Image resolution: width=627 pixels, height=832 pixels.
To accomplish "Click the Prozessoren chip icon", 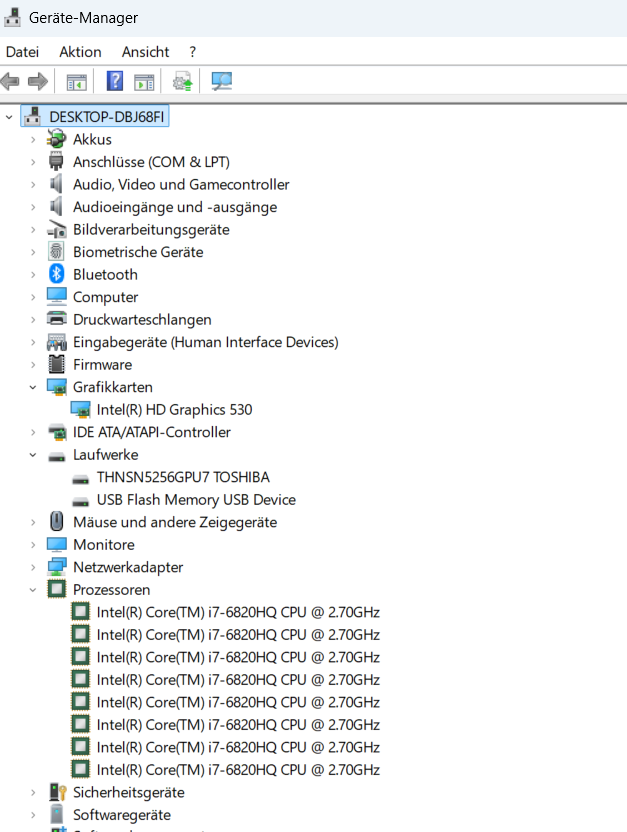I will point(56,589).
